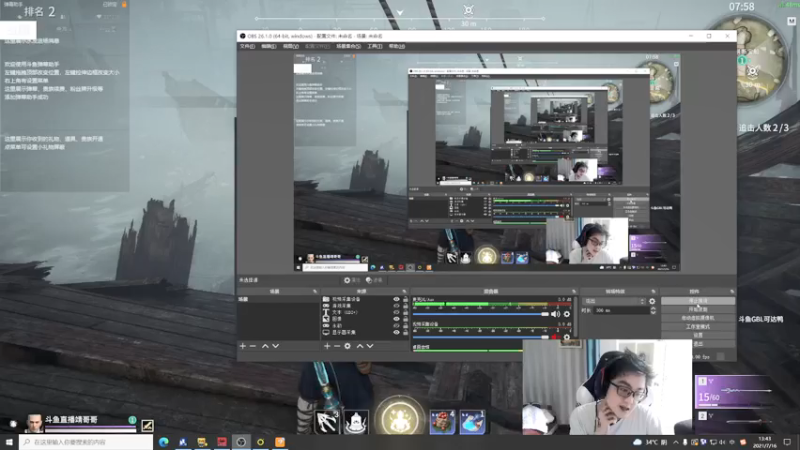
Task: Toggle visibility of the text (GDI+) source
Action: 396,312
